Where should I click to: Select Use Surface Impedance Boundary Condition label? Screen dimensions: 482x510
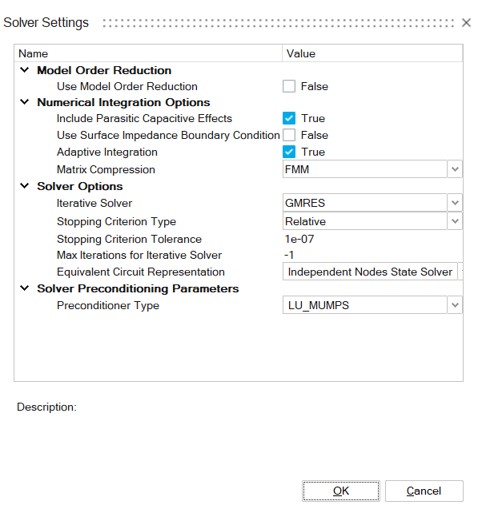[168, 135]
